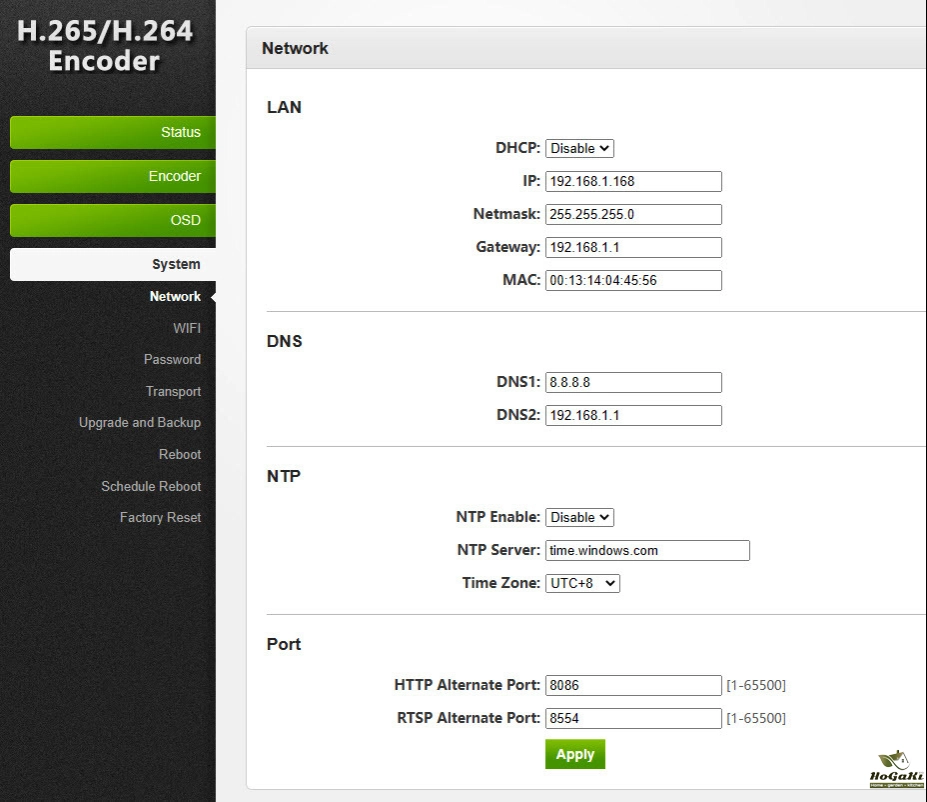This screenshot has height=802, width=927.
Task: Select the System menu item
Action: click(112, 264)
